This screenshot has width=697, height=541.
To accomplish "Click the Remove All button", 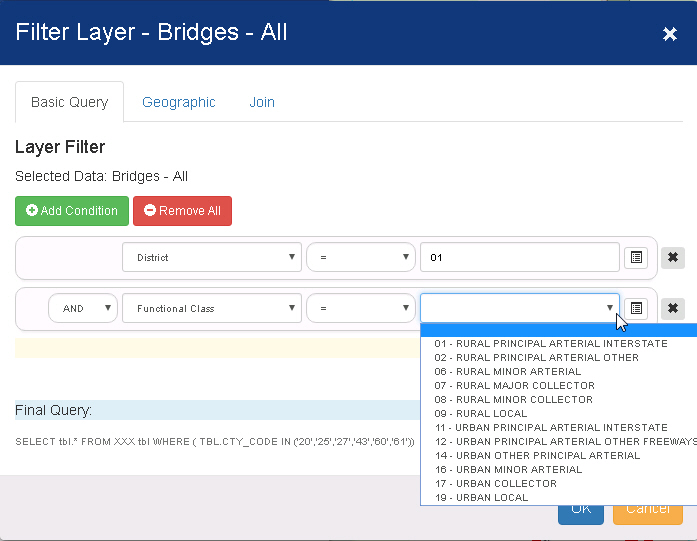I will (x=182, y=211).
